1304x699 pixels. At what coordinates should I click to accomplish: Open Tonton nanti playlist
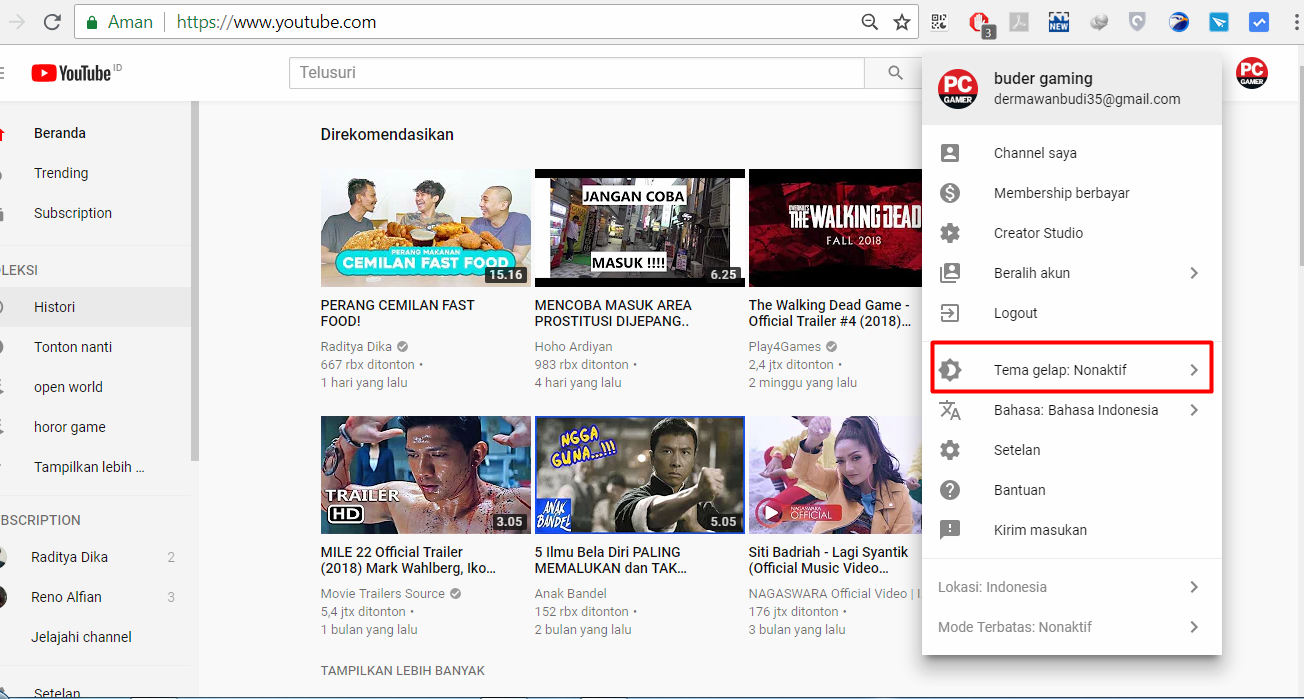[95, 347]
